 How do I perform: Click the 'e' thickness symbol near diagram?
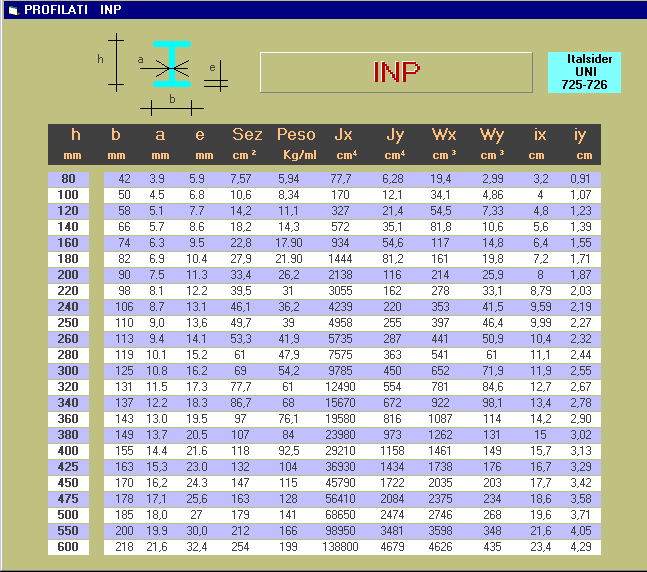click(211, 67)
